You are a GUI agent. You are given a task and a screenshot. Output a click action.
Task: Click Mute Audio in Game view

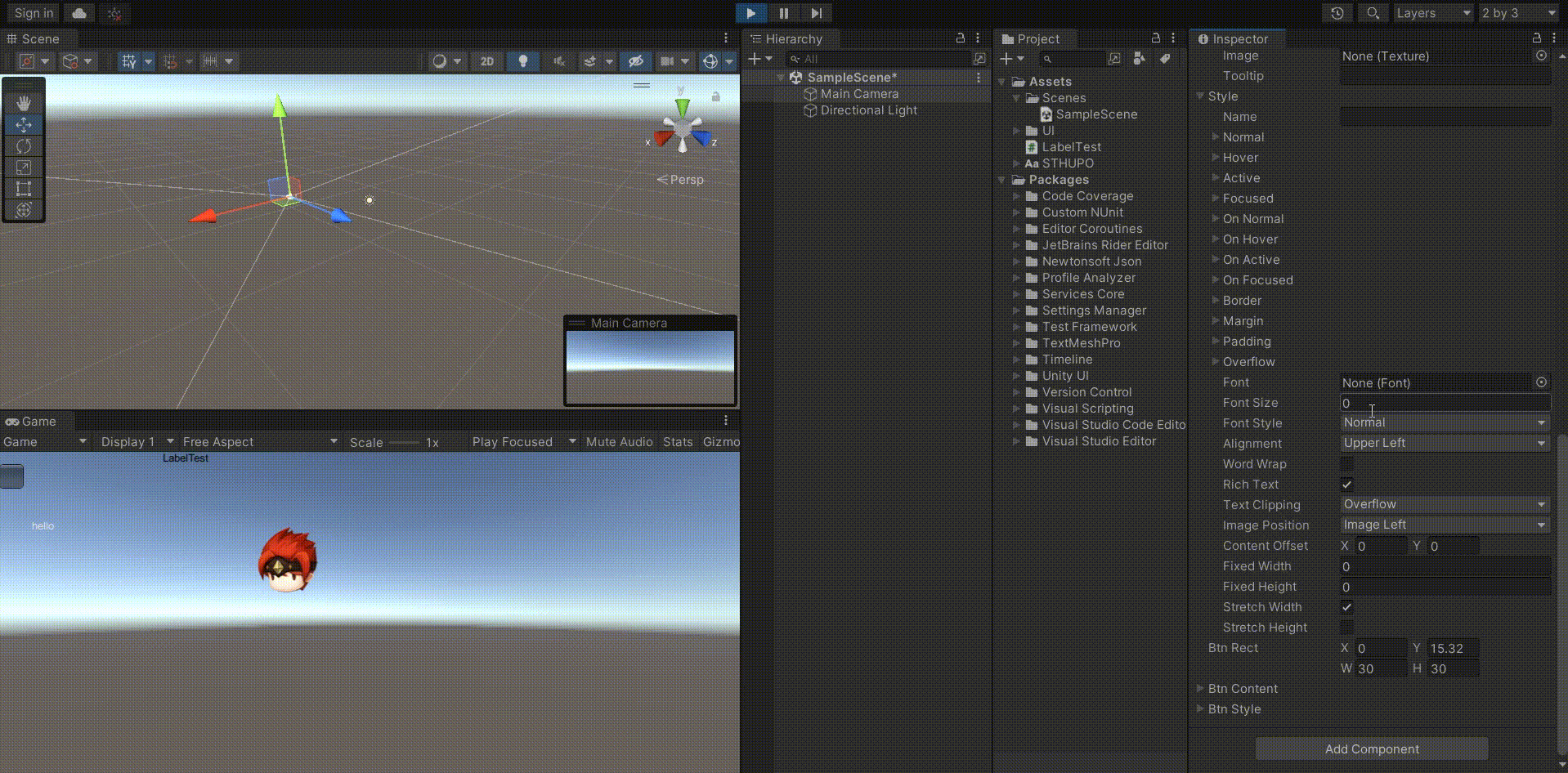(x=619, y=442)
